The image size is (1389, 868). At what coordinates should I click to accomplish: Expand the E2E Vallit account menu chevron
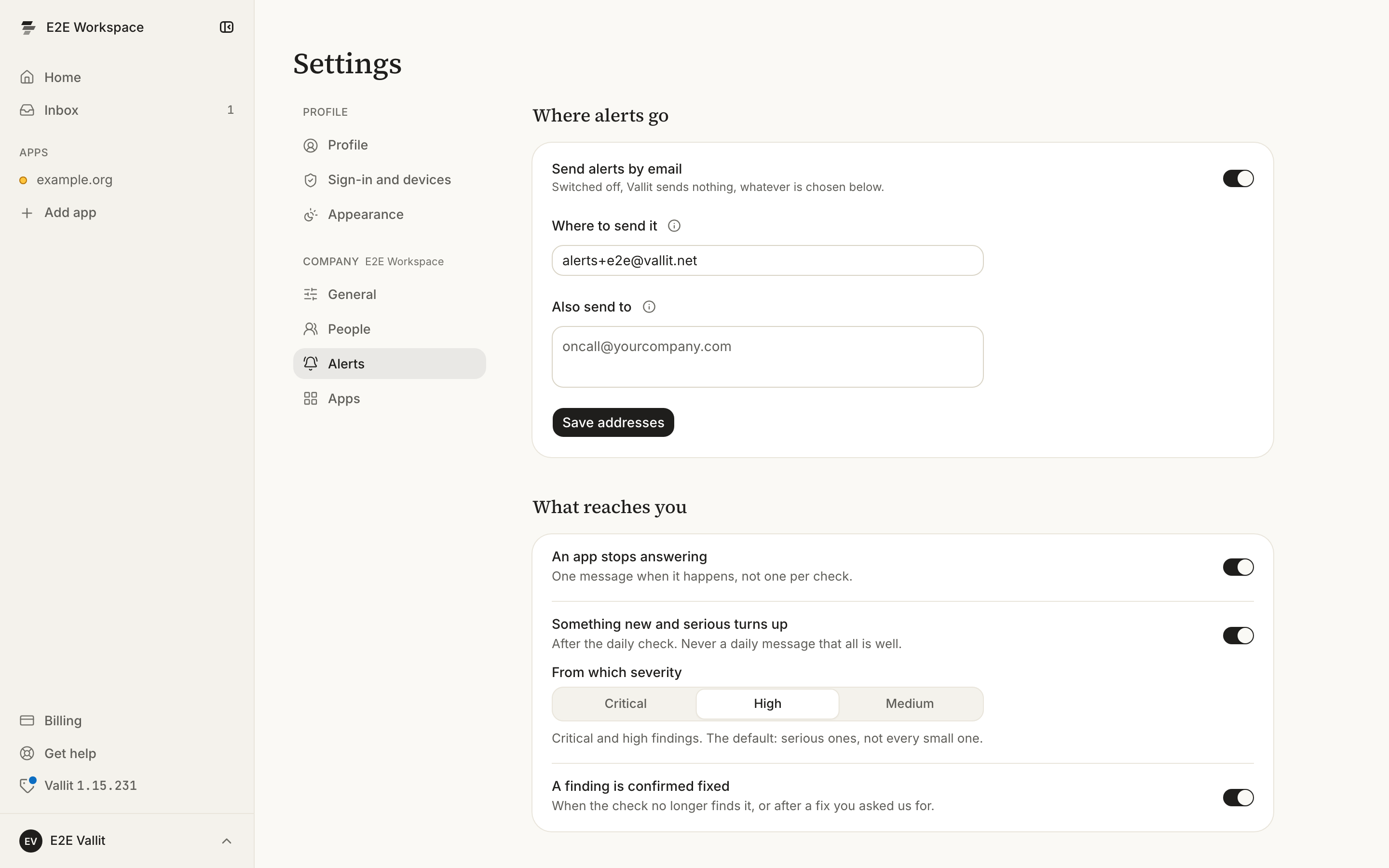[227, 841]
